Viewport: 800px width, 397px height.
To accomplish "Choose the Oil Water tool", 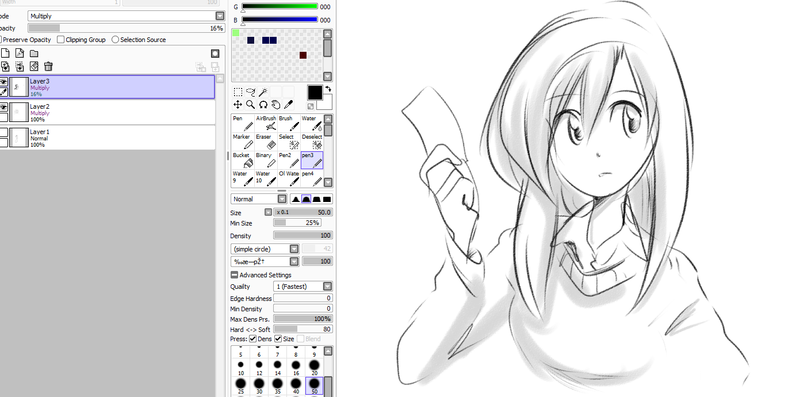I will 289,178.
